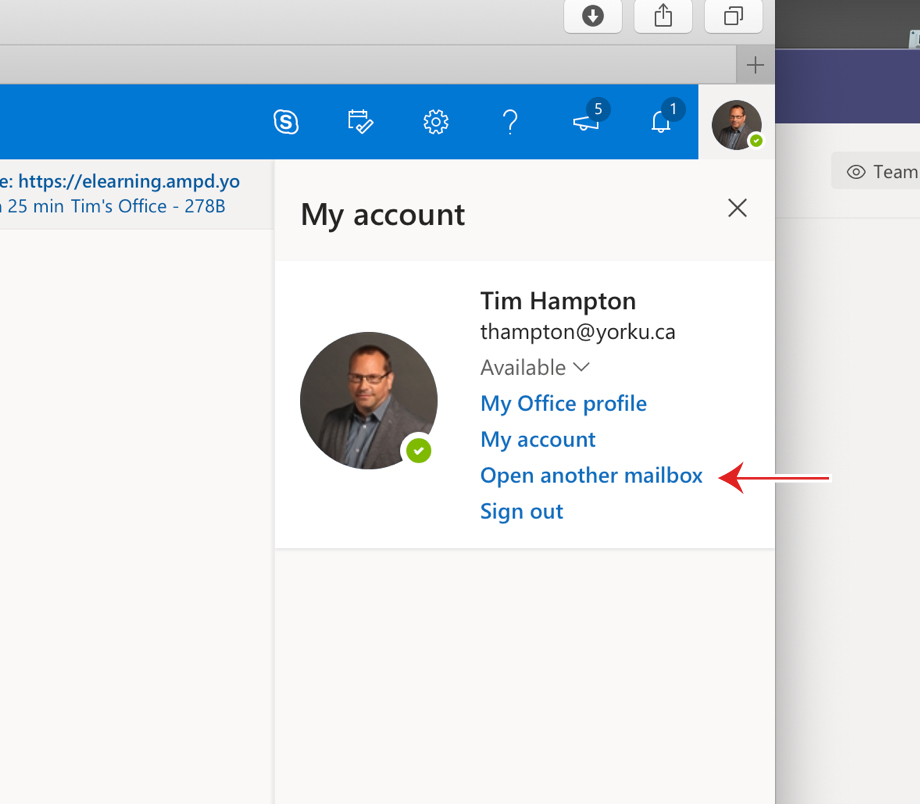Open the My Day calendar tasks icon
This screenshot has width=920, height=804.
pyautogui.click(x=360, y=122)
